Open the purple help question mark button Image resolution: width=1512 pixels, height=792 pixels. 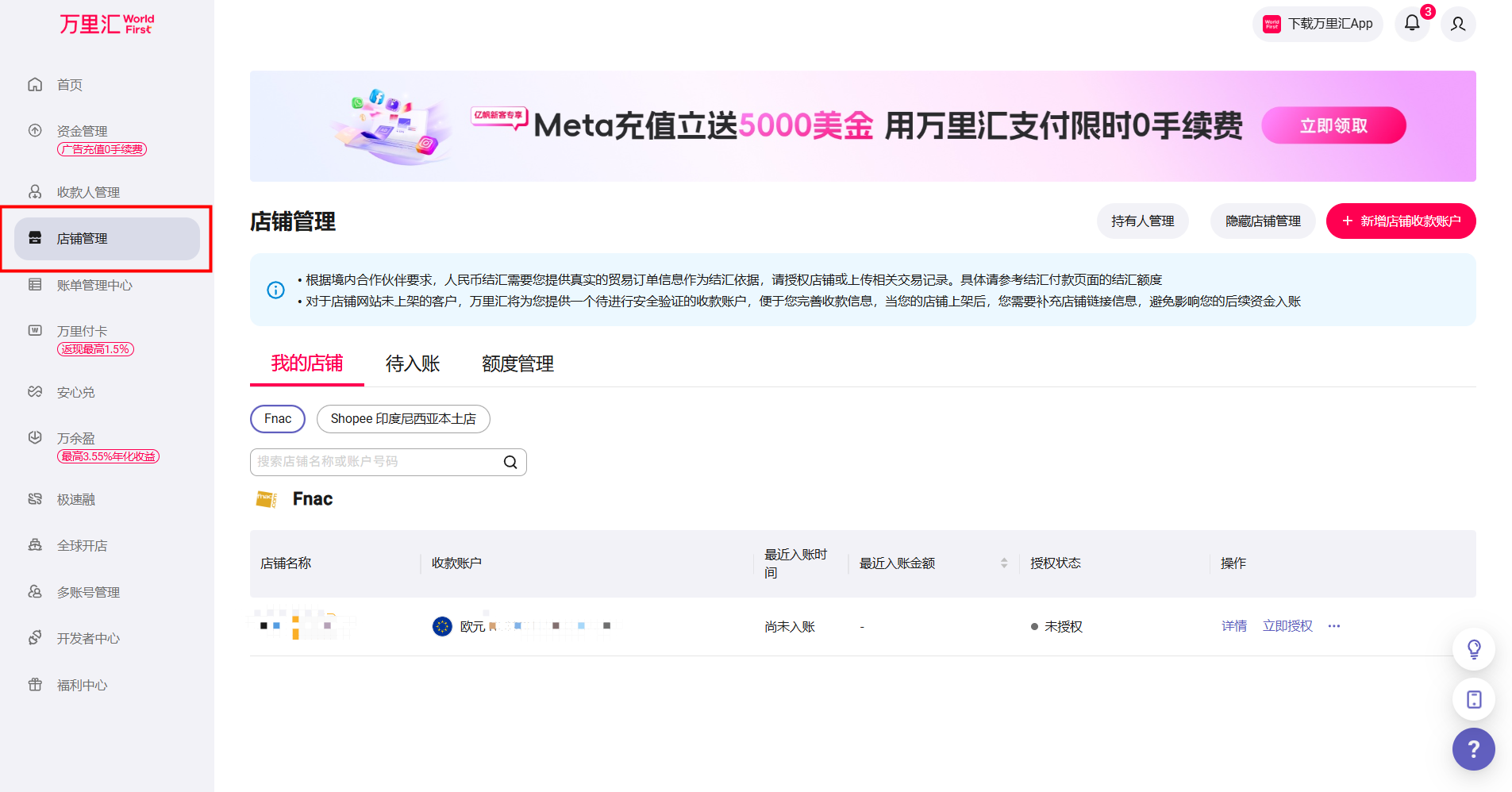click(x=1473, y=748)
